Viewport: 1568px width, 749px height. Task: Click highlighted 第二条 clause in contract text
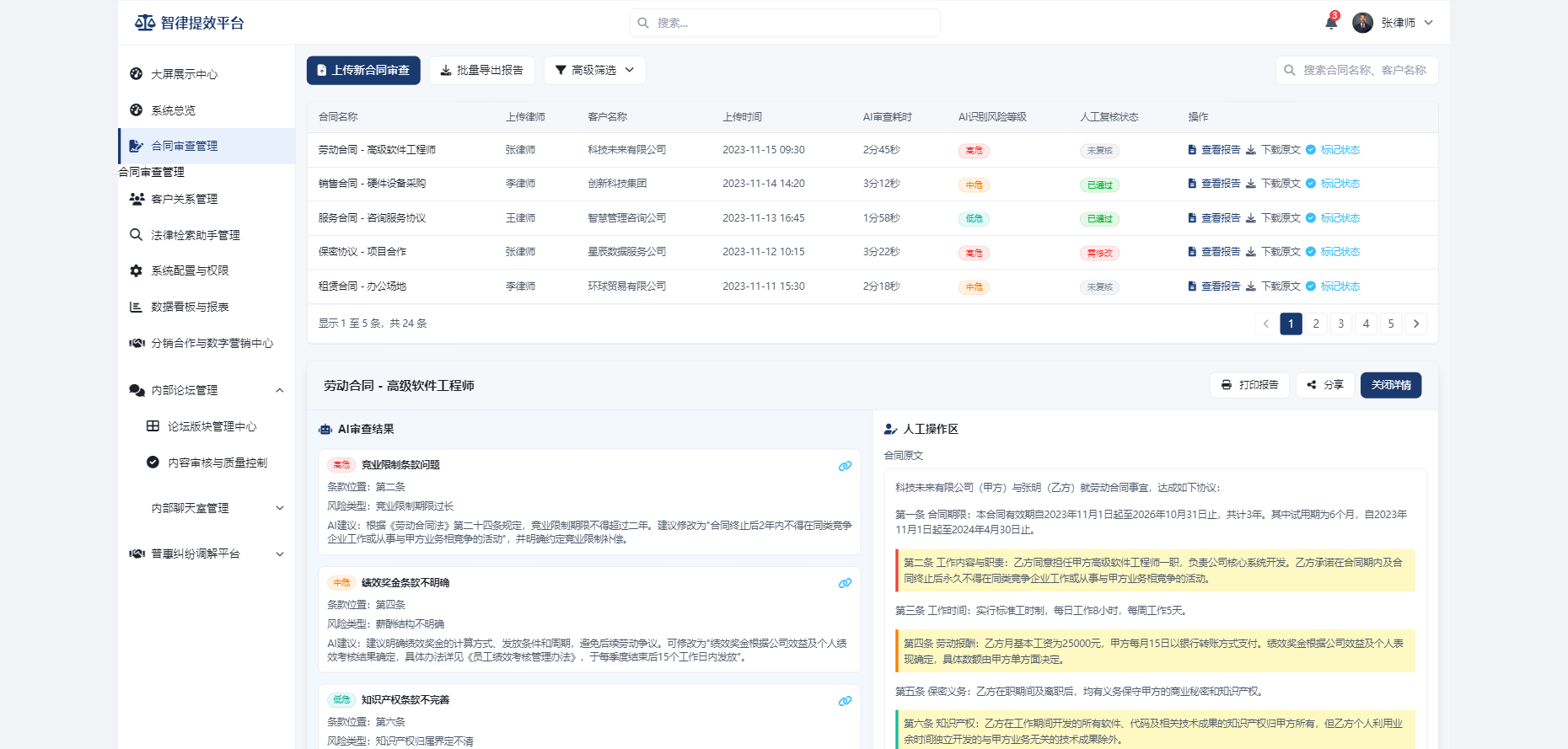1155,570
